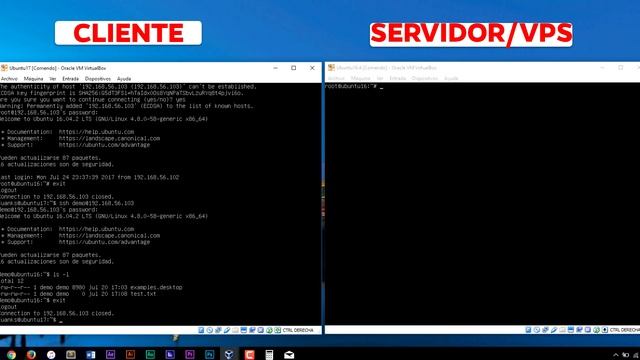The height and width of the screenshot is (360, 640).
Task: Click display indicator in server window status bar
Action: tap(571, 330)
